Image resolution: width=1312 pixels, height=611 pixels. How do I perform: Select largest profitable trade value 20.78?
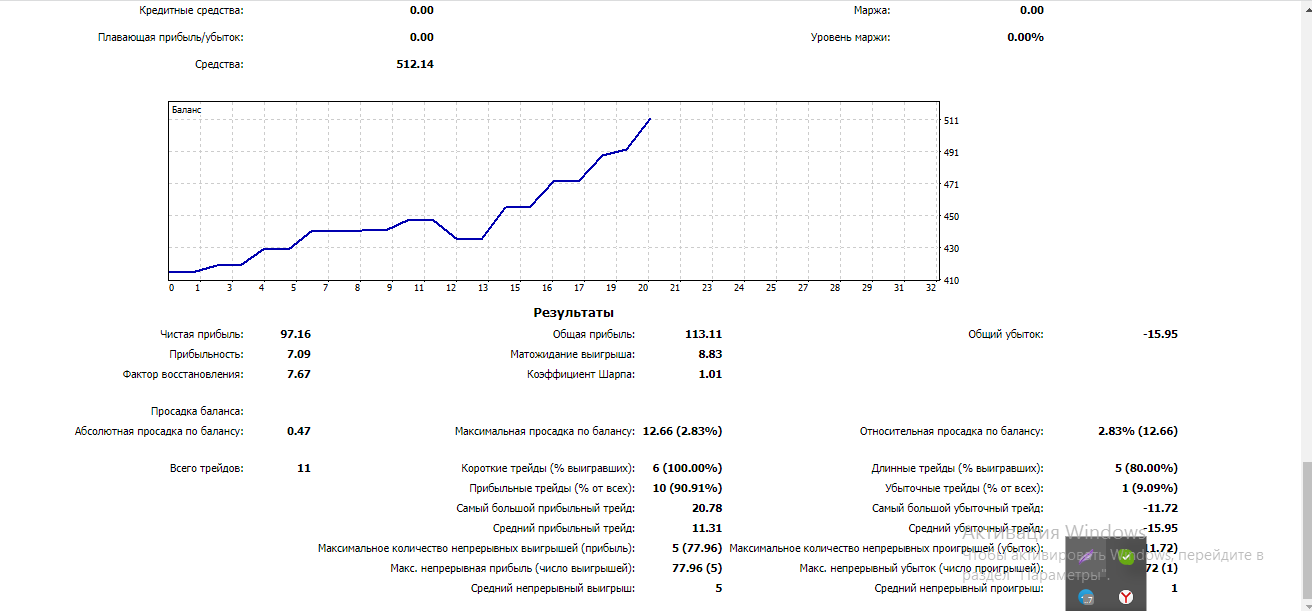(706, 508)
